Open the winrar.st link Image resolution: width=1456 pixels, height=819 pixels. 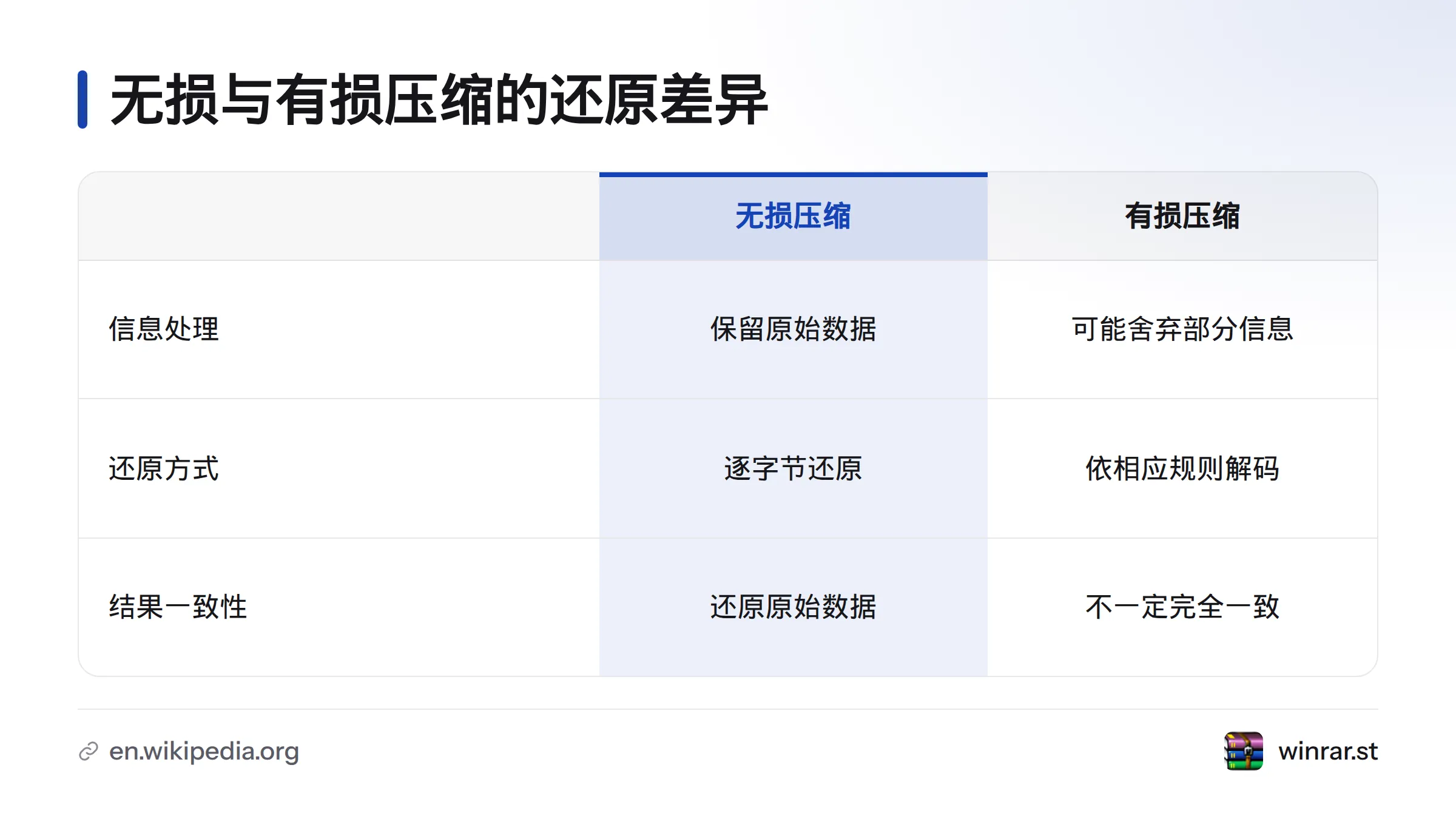pos(1328,751)
